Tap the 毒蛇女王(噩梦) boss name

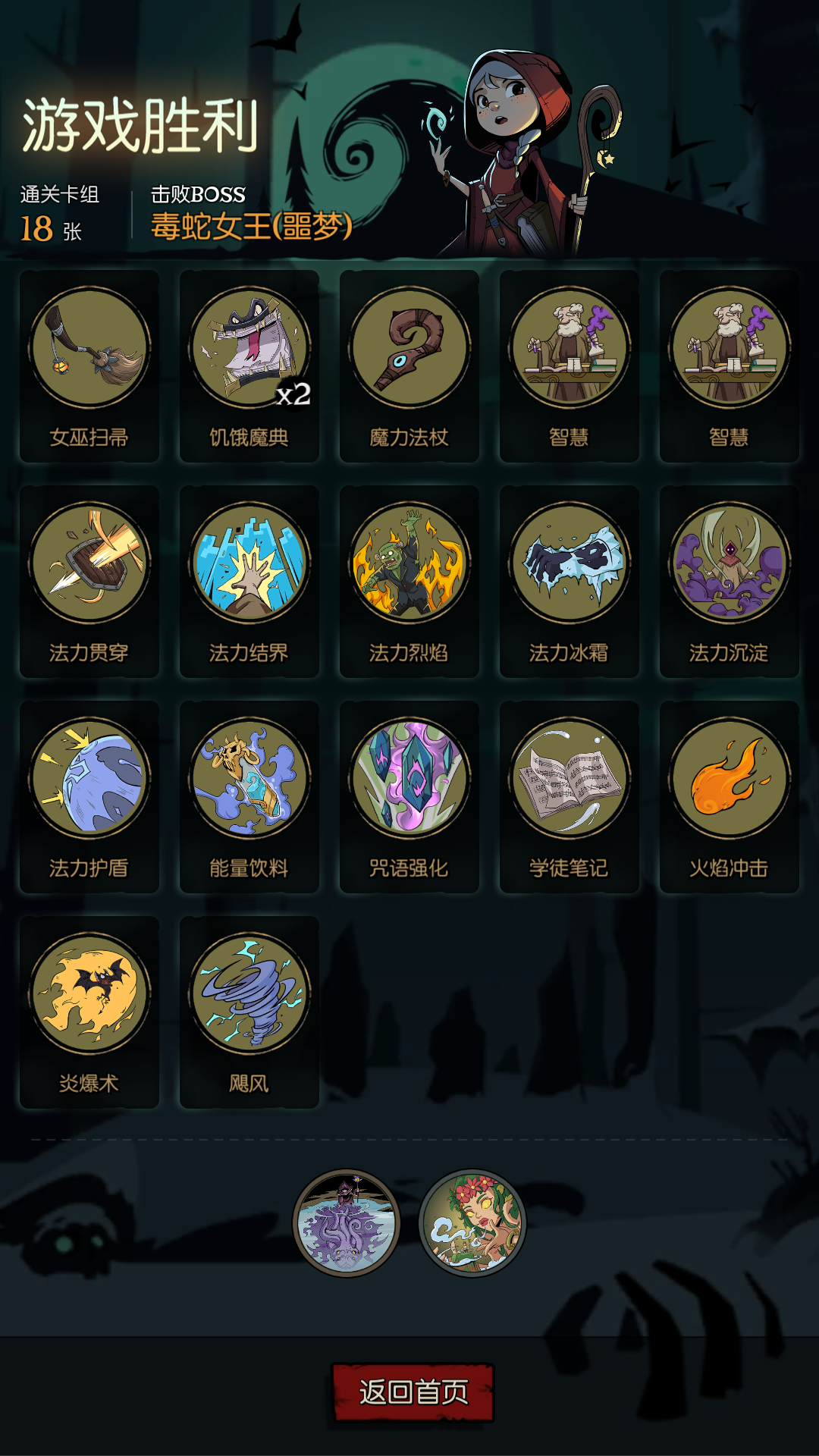click(x=252, y=226)
